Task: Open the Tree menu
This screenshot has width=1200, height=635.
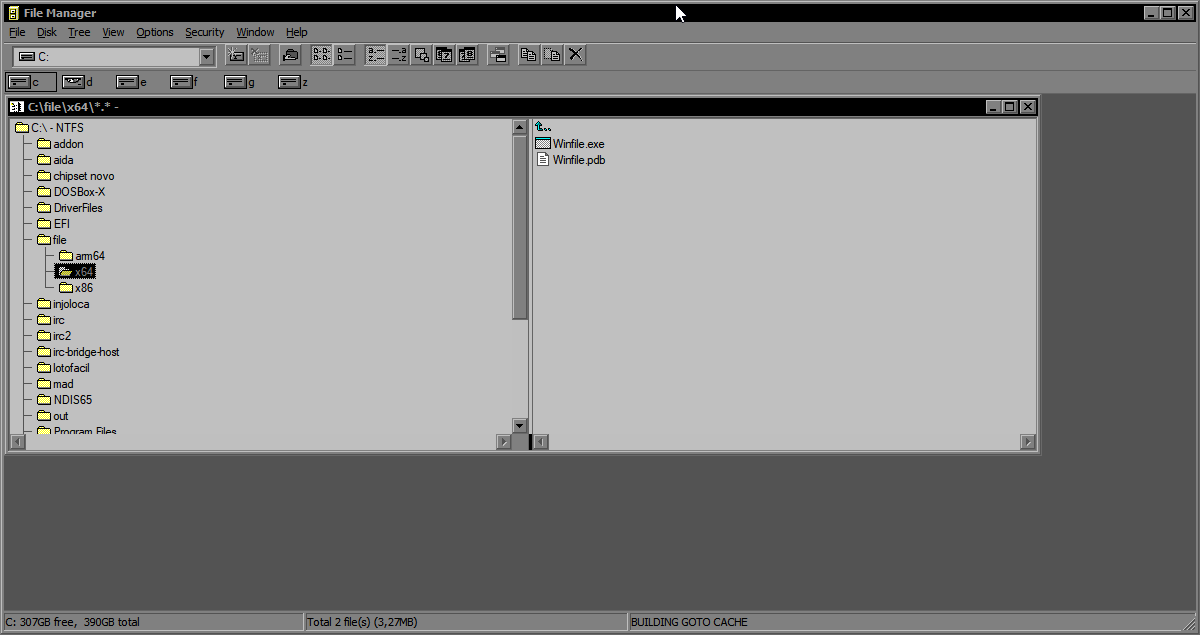Action: pos(79,32)
